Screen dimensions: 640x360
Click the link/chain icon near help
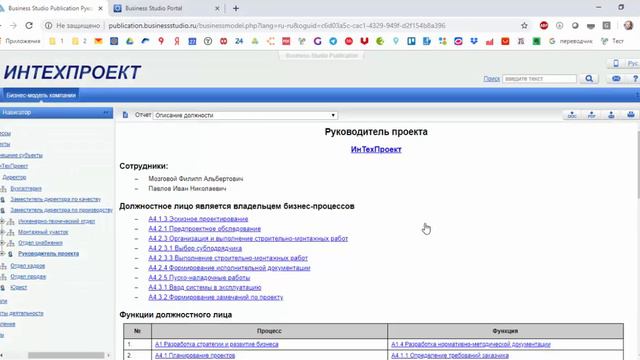(616, 78)
